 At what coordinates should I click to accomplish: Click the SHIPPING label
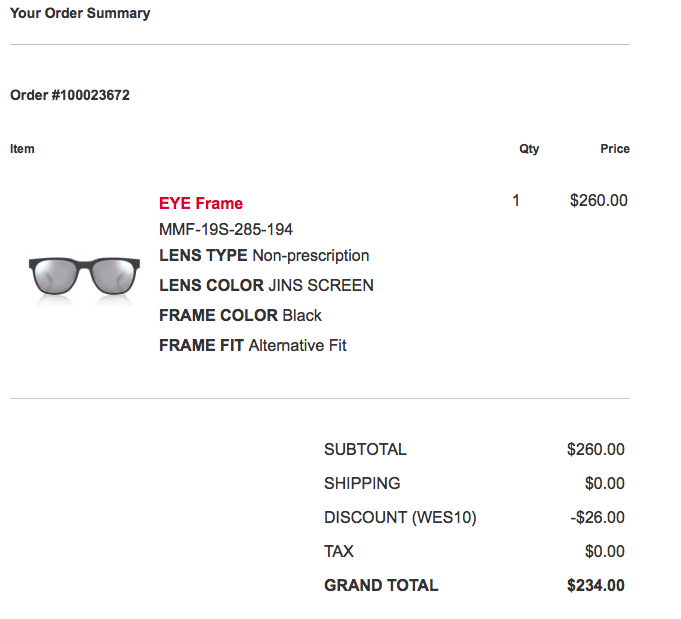pyautogui.click(x=362, y=483)
